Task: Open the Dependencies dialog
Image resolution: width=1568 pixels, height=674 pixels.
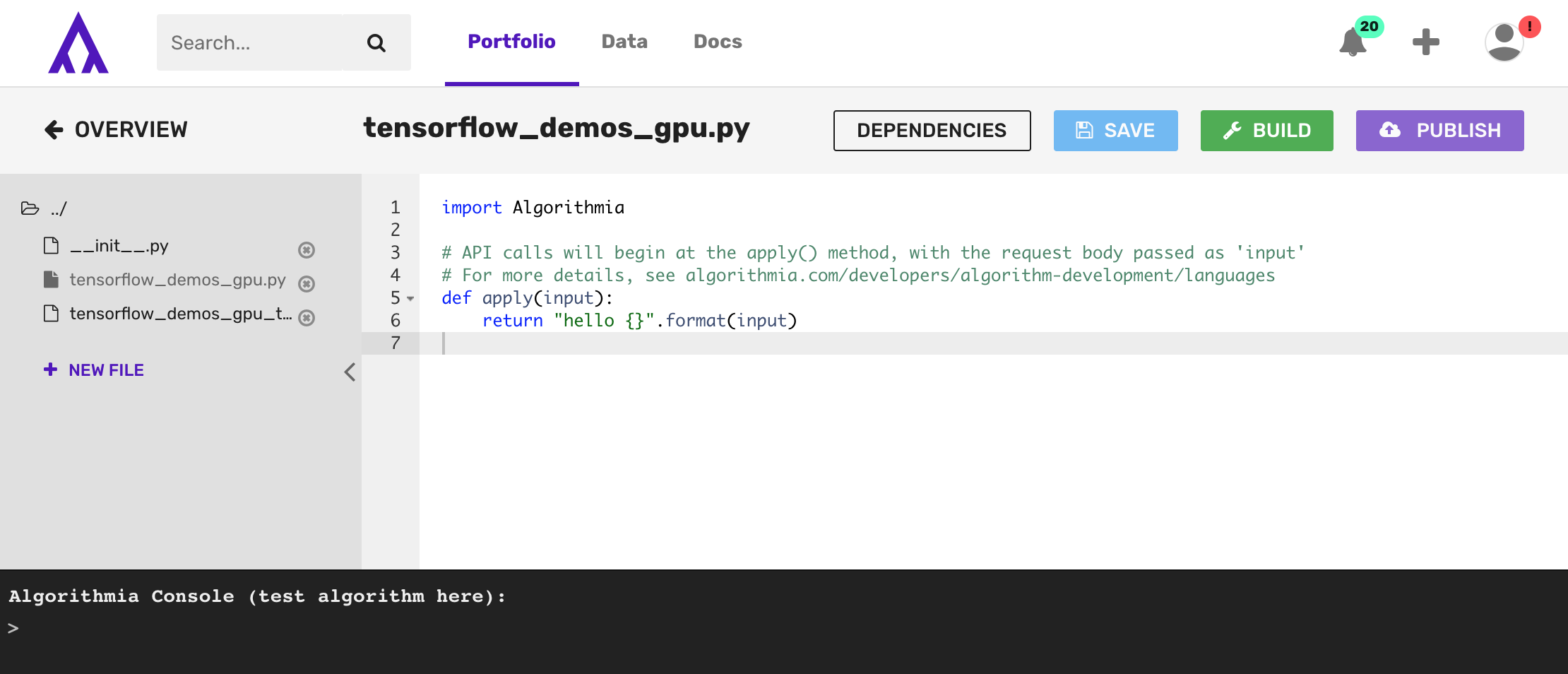Action: point(932,131)
